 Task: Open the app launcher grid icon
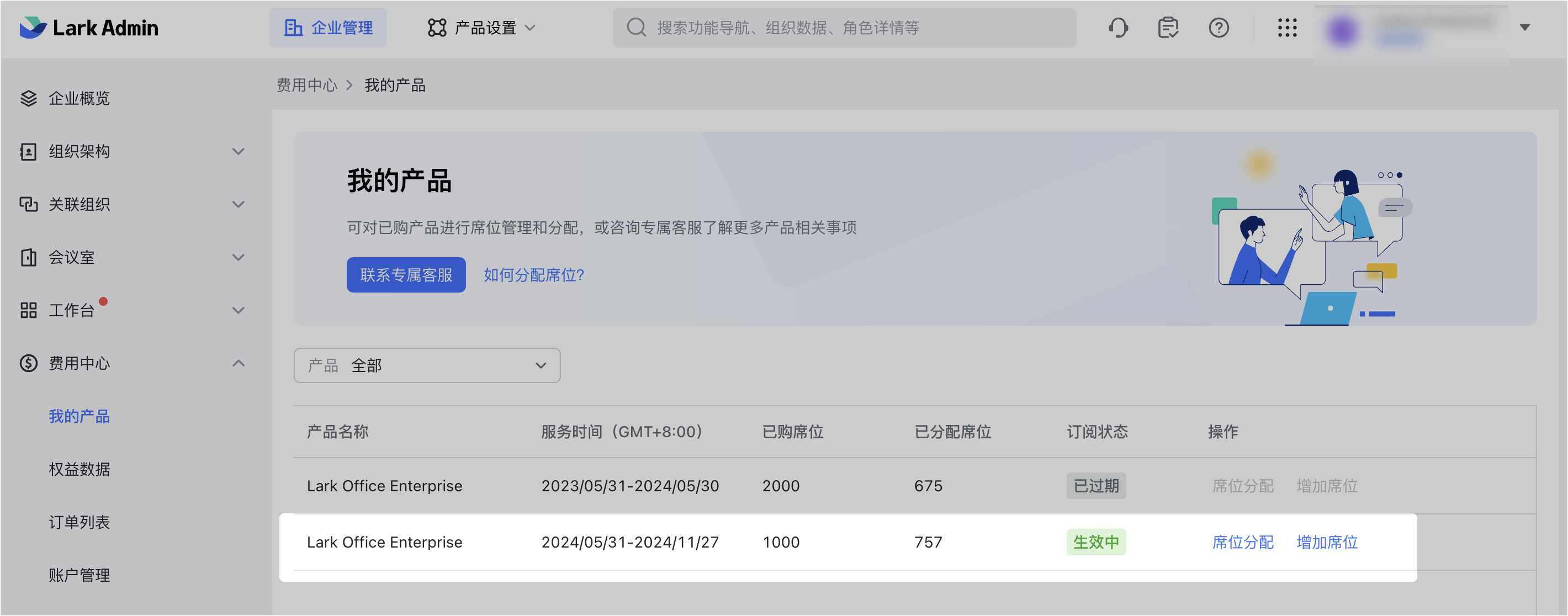click(x=1287, y=28)
